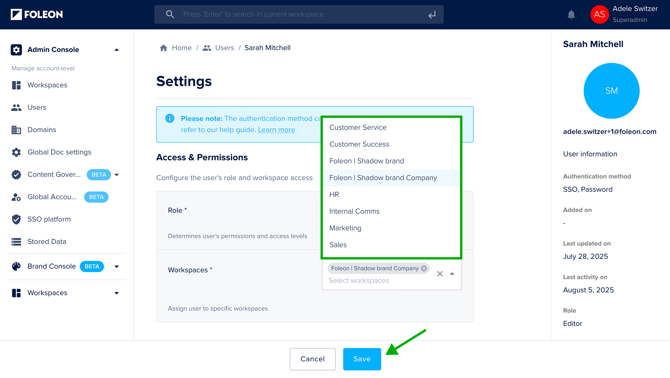Select Sales from the workspace list
Viewport: 670px width, 378px height.
click(391, 245)
